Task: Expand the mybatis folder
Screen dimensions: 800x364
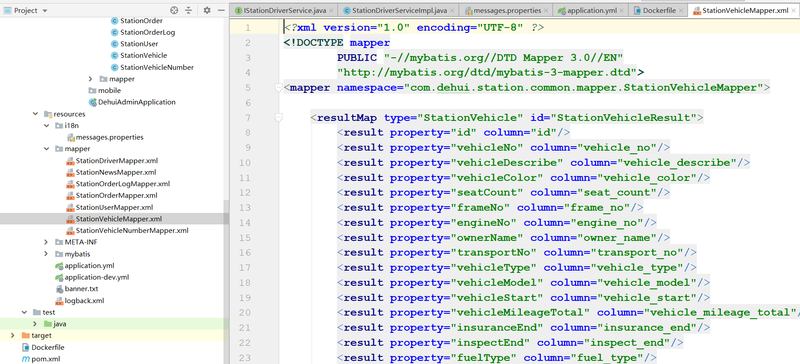Action: pos(46,254)
